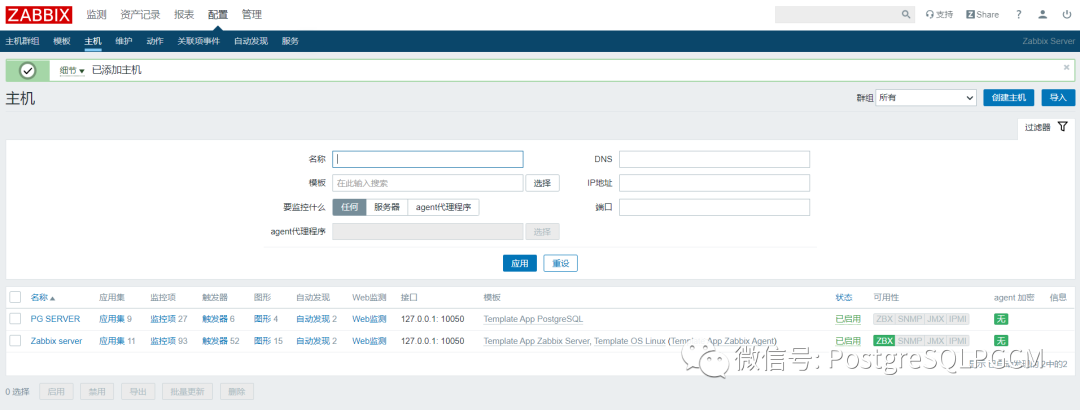Viewport: 1080px width, 410px height.
Task: Open the 监测 menu
Action: point(96,14)
